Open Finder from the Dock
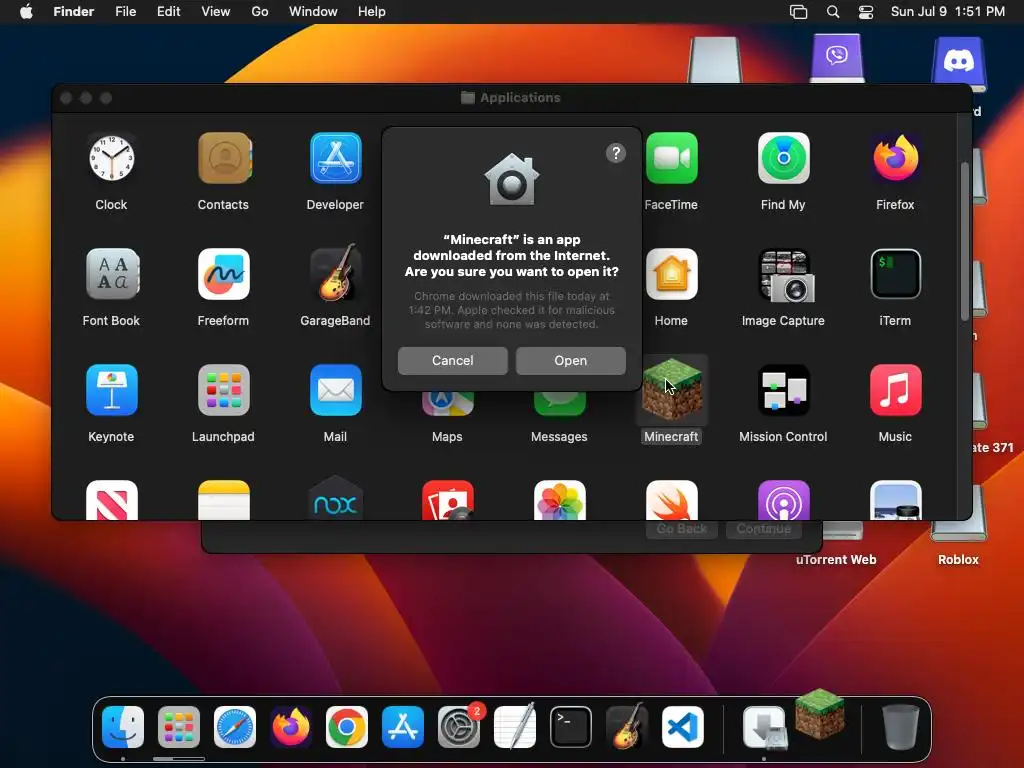1024x768 pixels. click(x=123, y=727)
